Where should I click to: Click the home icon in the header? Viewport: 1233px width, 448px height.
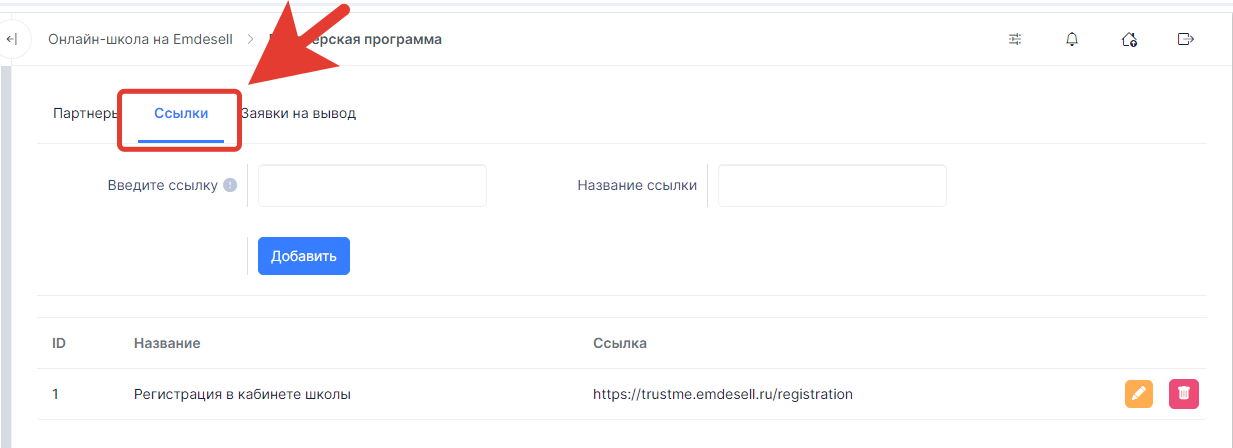click(1129, 39)
